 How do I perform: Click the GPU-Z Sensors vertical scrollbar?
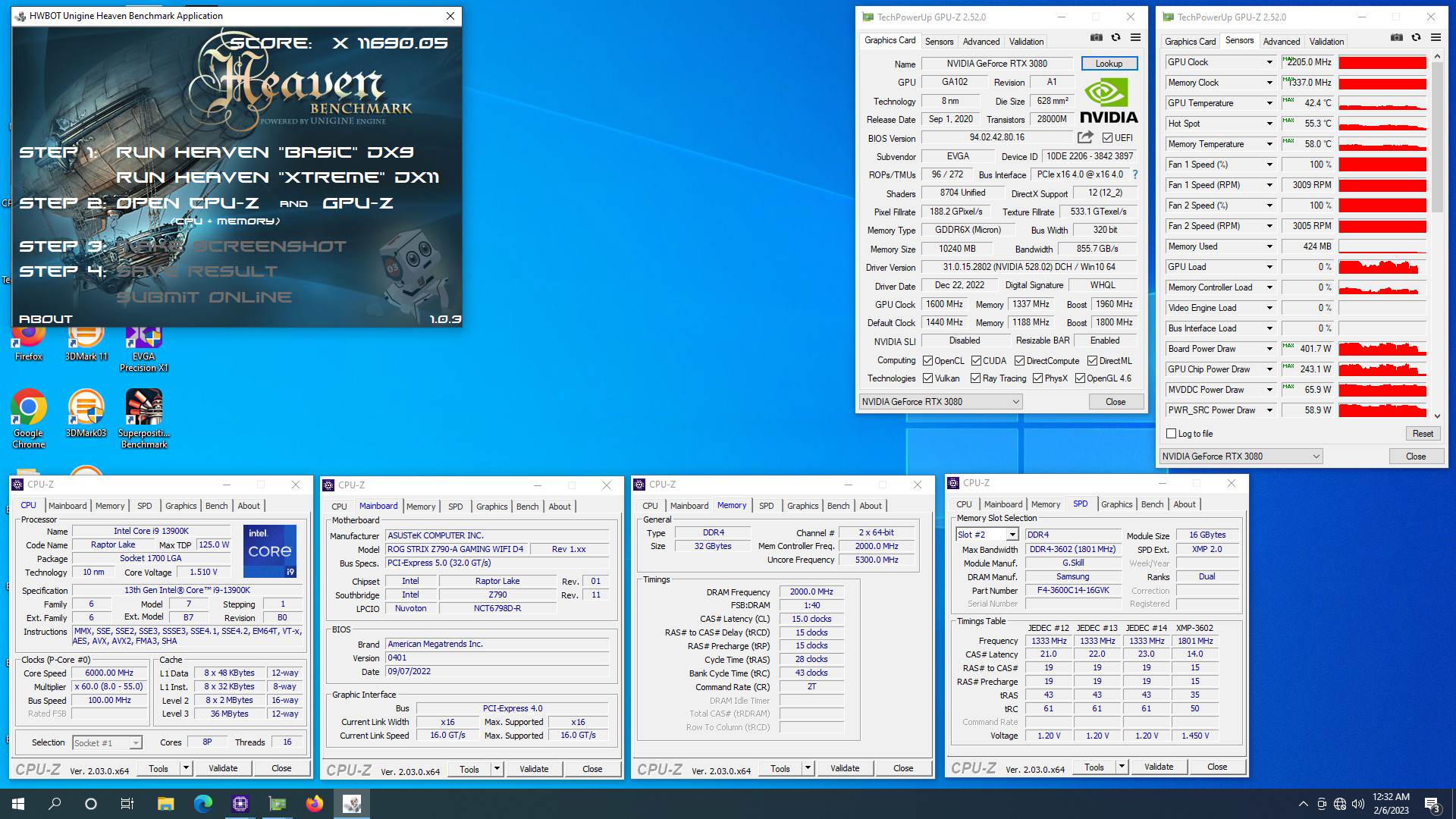click(1436, 235)
